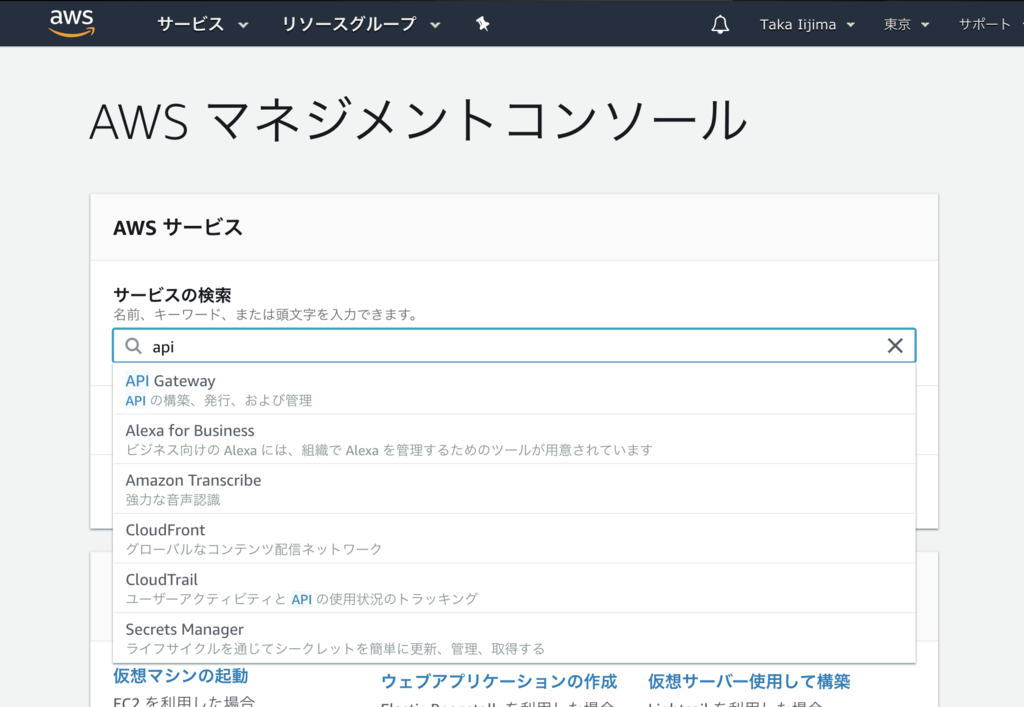Click the arrow beside リソースグループ
This screenshot has height=707, width=1024.
(435, 25)
